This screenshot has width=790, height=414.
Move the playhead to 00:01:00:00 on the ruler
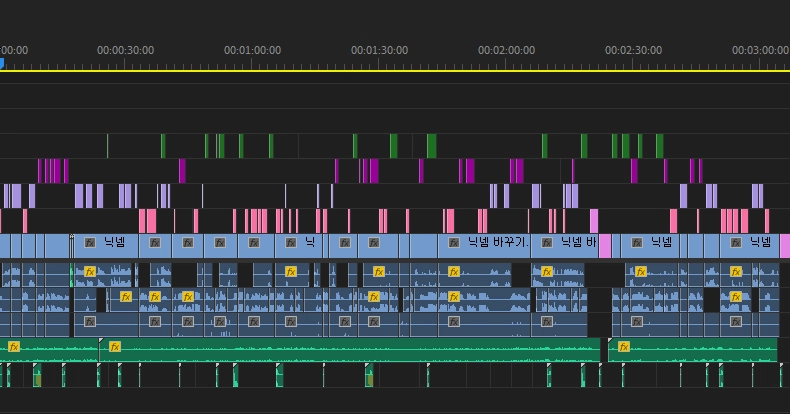(x=252, y=50)
